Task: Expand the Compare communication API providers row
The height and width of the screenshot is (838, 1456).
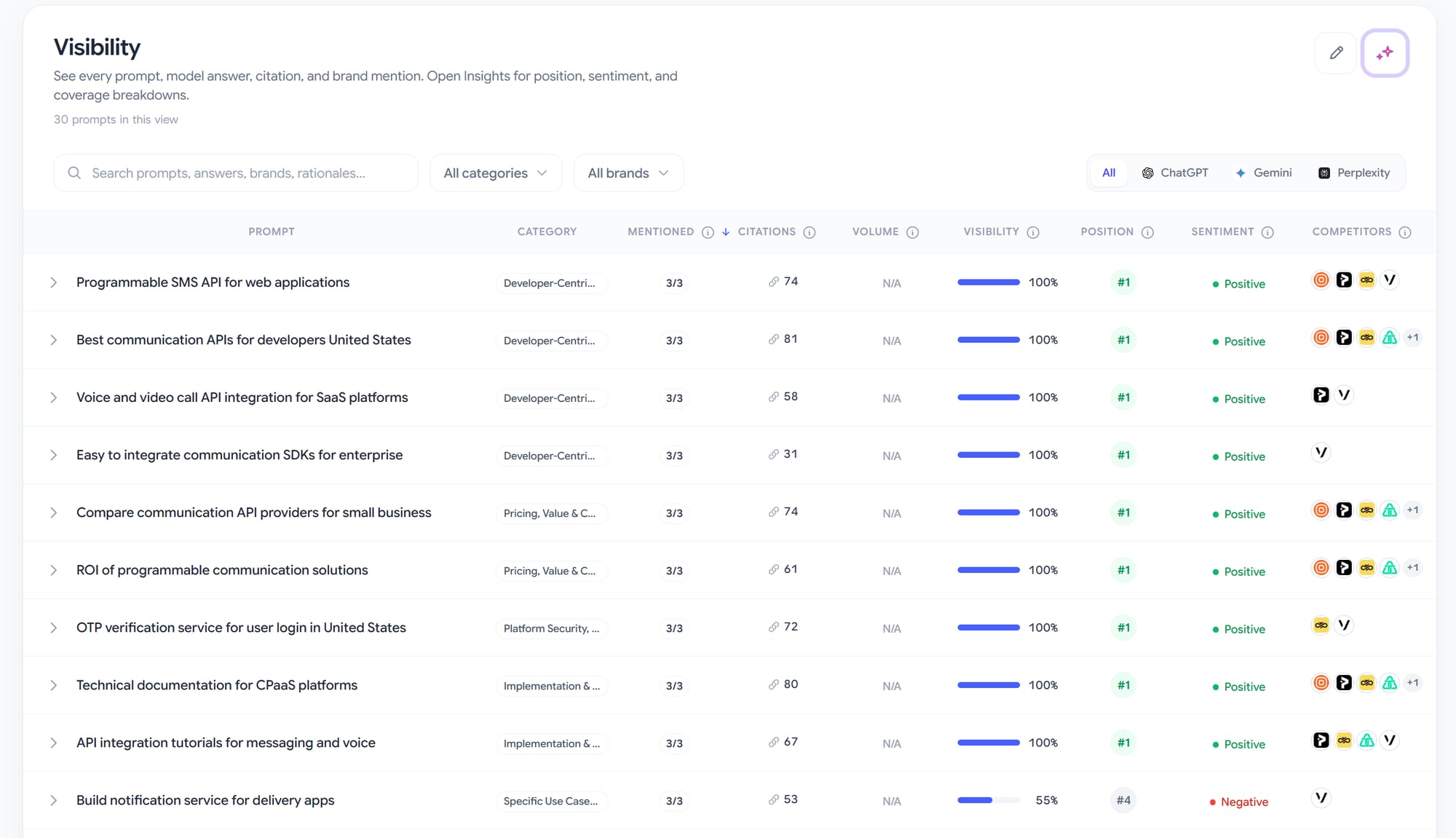Action: (x=53, y=513)
